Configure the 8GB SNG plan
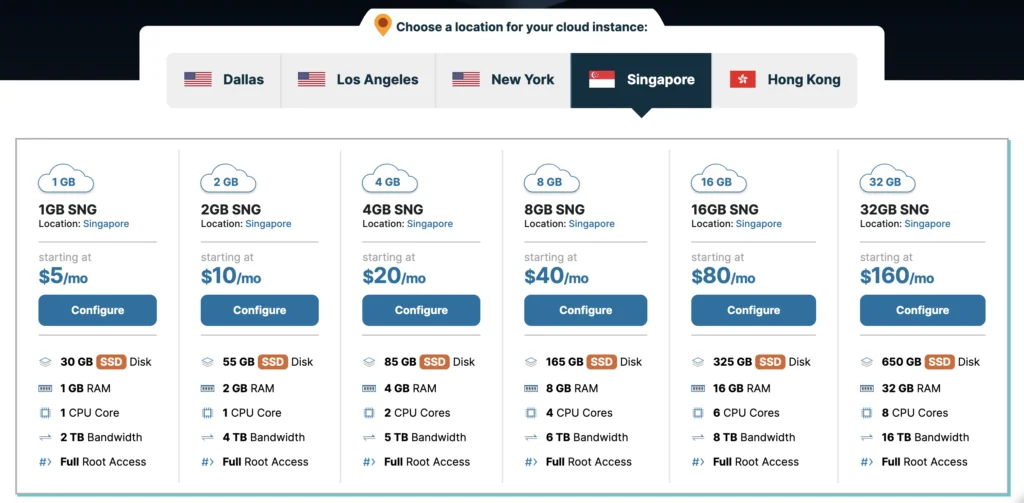Viewport: 1024px width, 503px height. click(x=586, y=310)
